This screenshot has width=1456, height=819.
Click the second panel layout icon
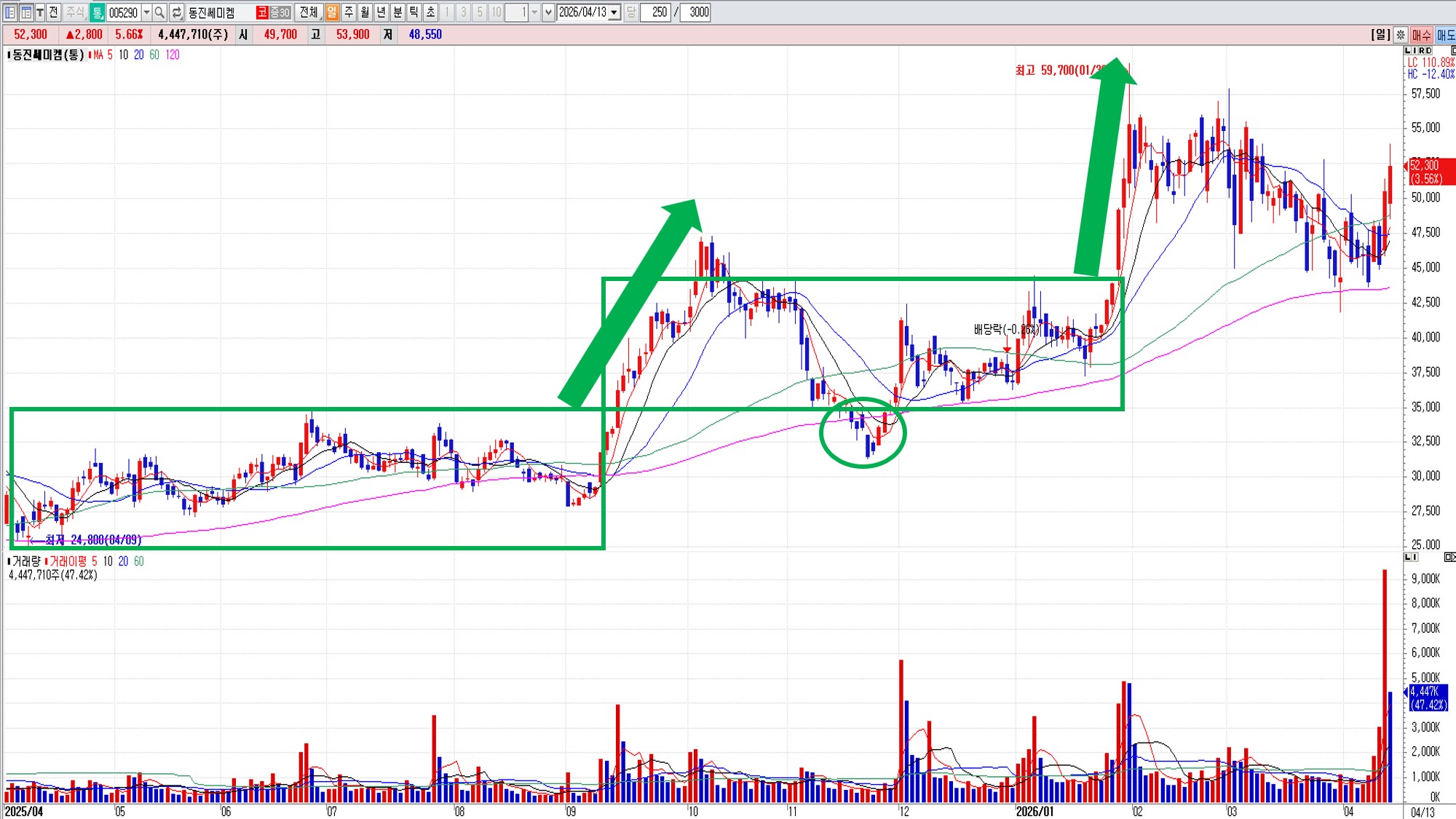[25, 12]
